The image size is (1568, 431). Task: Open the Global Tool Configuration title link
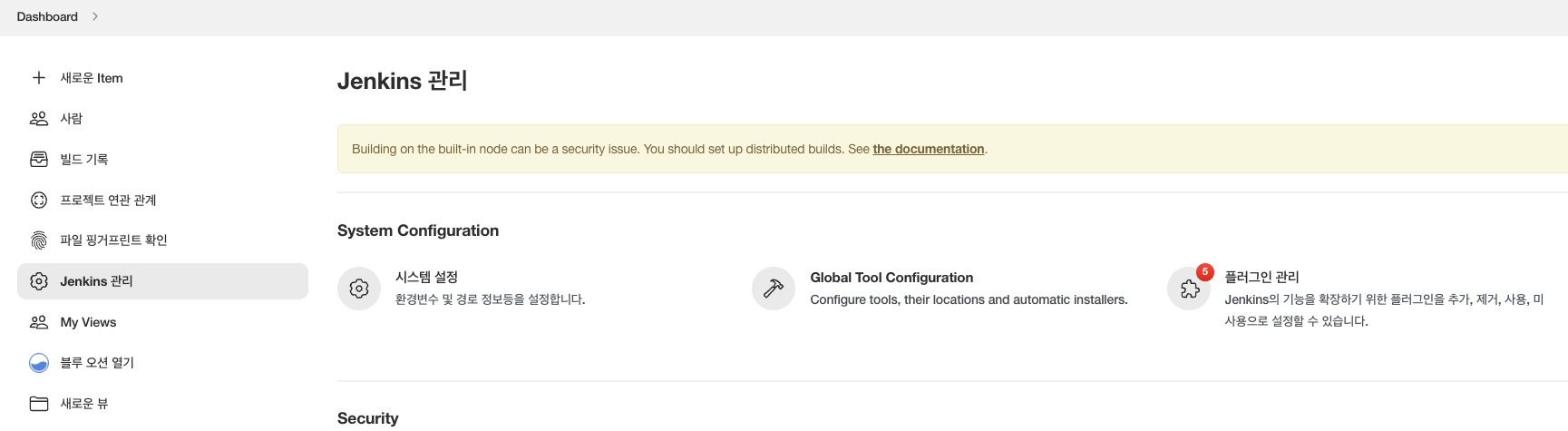pyautogui.click(x=891, y=278)
